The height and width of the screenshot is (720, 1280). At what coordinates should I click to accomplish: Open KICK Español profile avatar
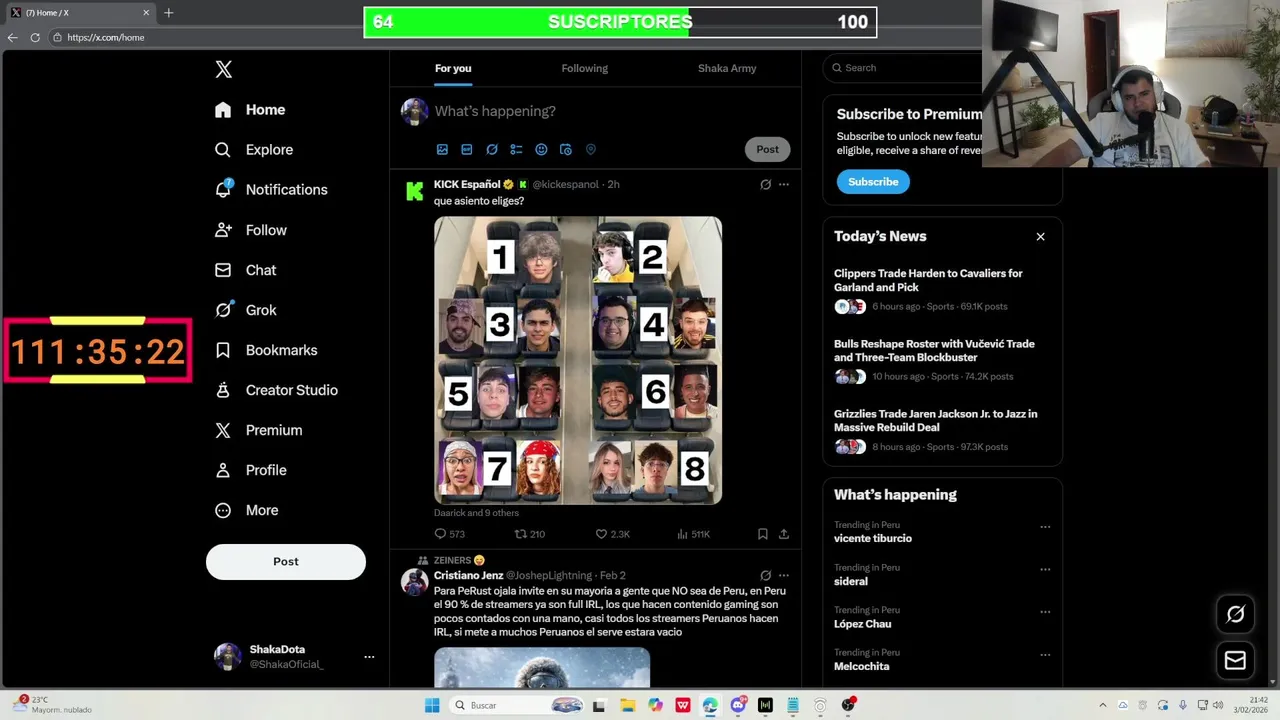point(414,191)
